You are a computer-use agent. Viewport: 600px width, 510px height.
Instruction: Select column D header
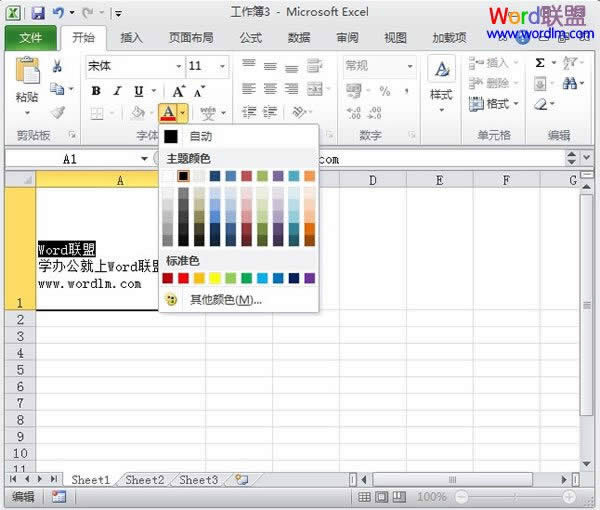(372, 180)
